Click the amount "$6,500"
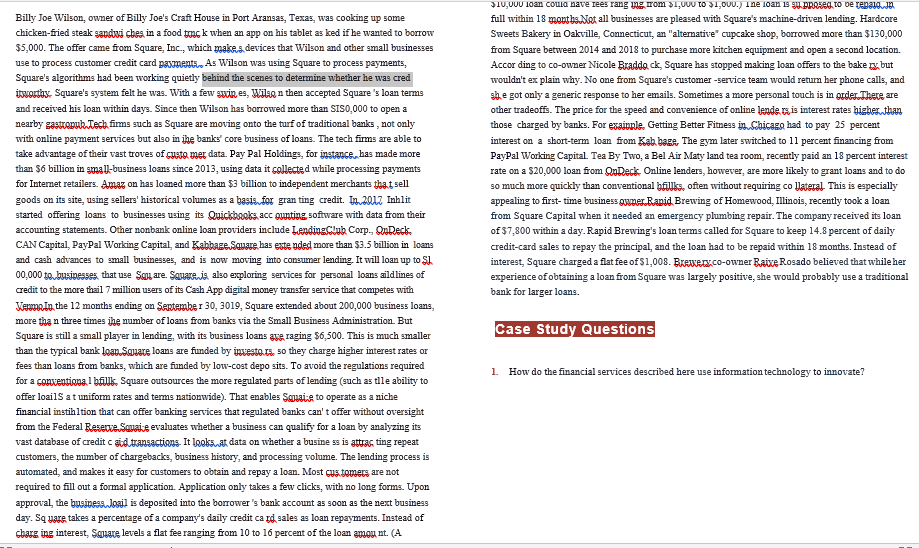Screen dimensions: 919x548 [x=328, y=336]
